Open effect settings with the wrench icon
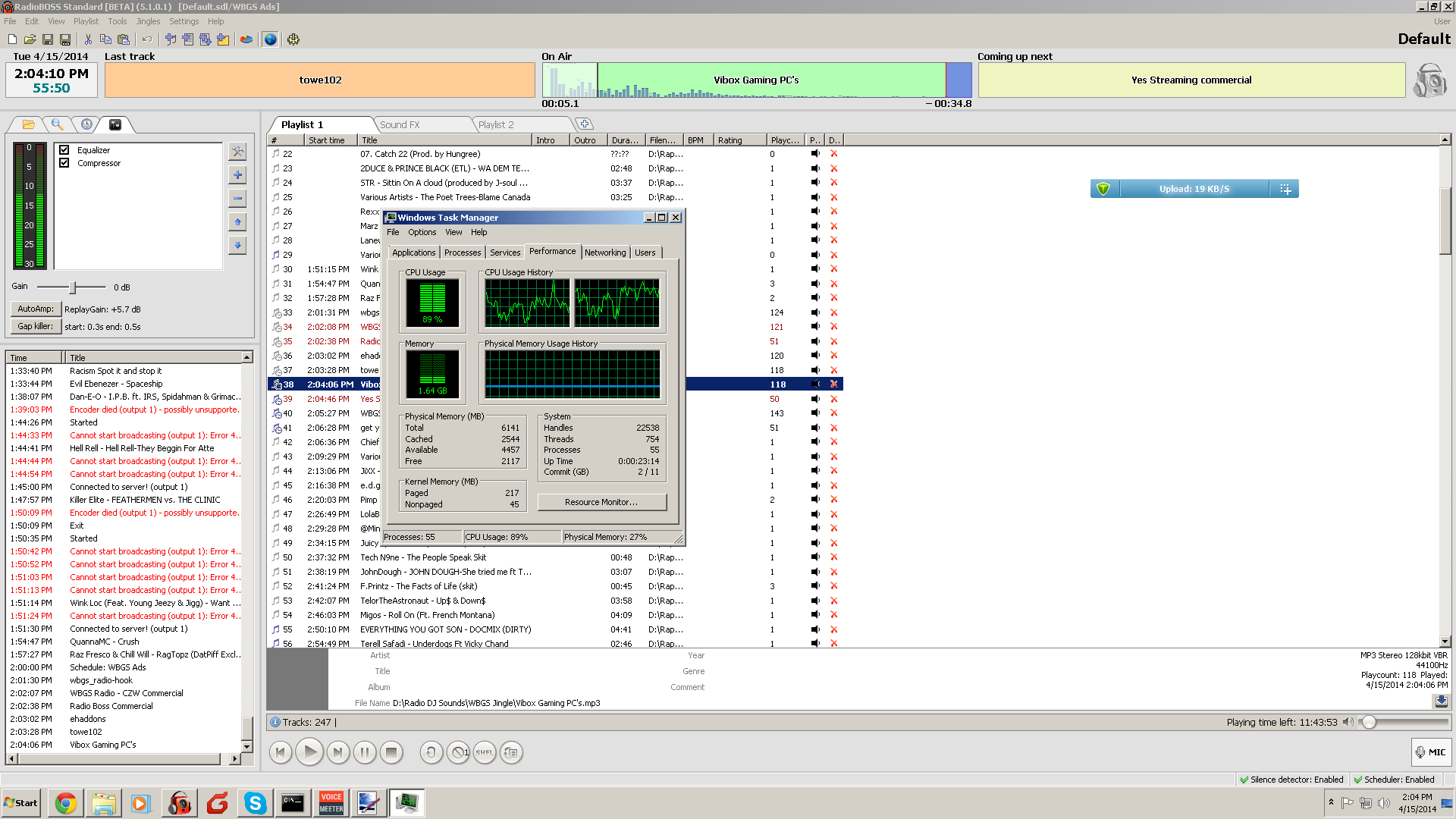This screenshot has height=819, width=1456. (x=237, y=152)
